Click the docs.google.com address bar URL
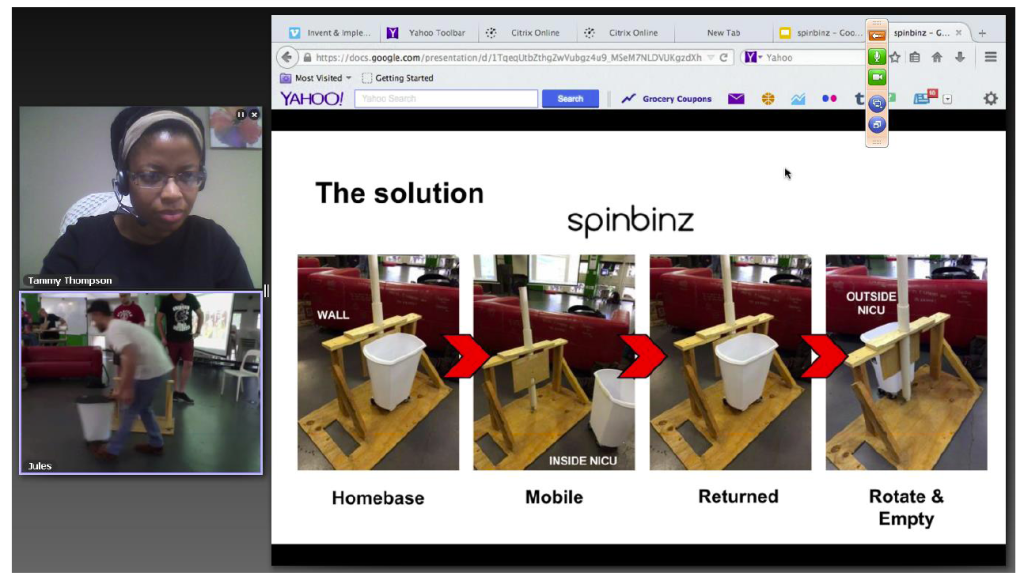Screen dimensions: 1024x580 [509, 57]
